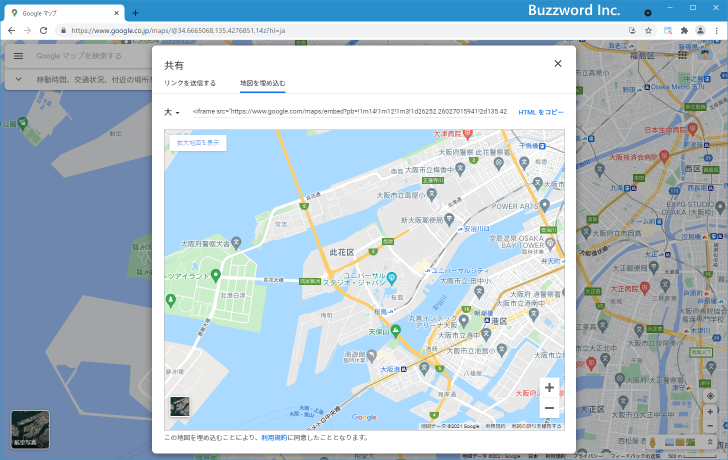Viewport: 728px width, 460px height.
Task: Click HTML をコピー link
Action: [x=541, y=112]
